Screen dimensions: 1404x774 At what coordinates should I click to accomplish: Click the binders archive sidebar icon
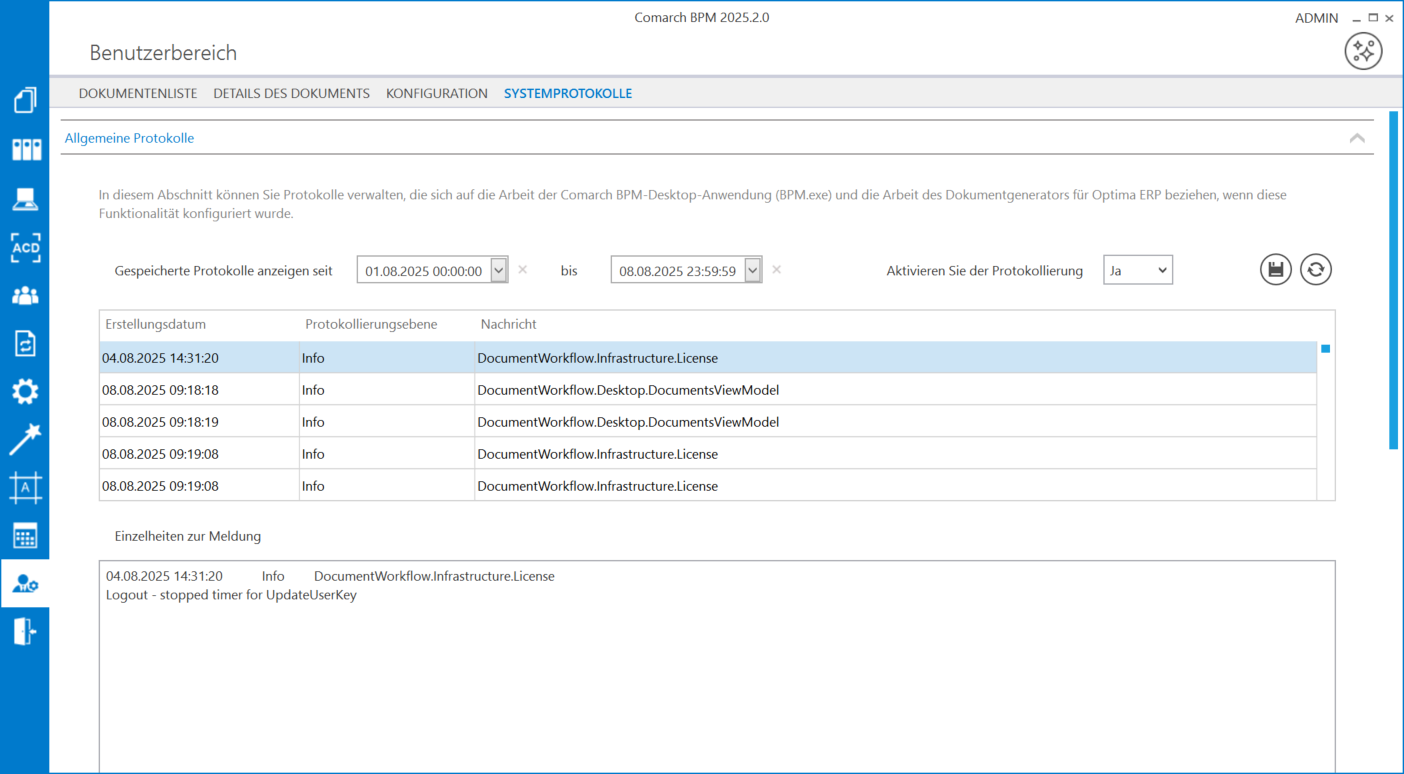25,150
